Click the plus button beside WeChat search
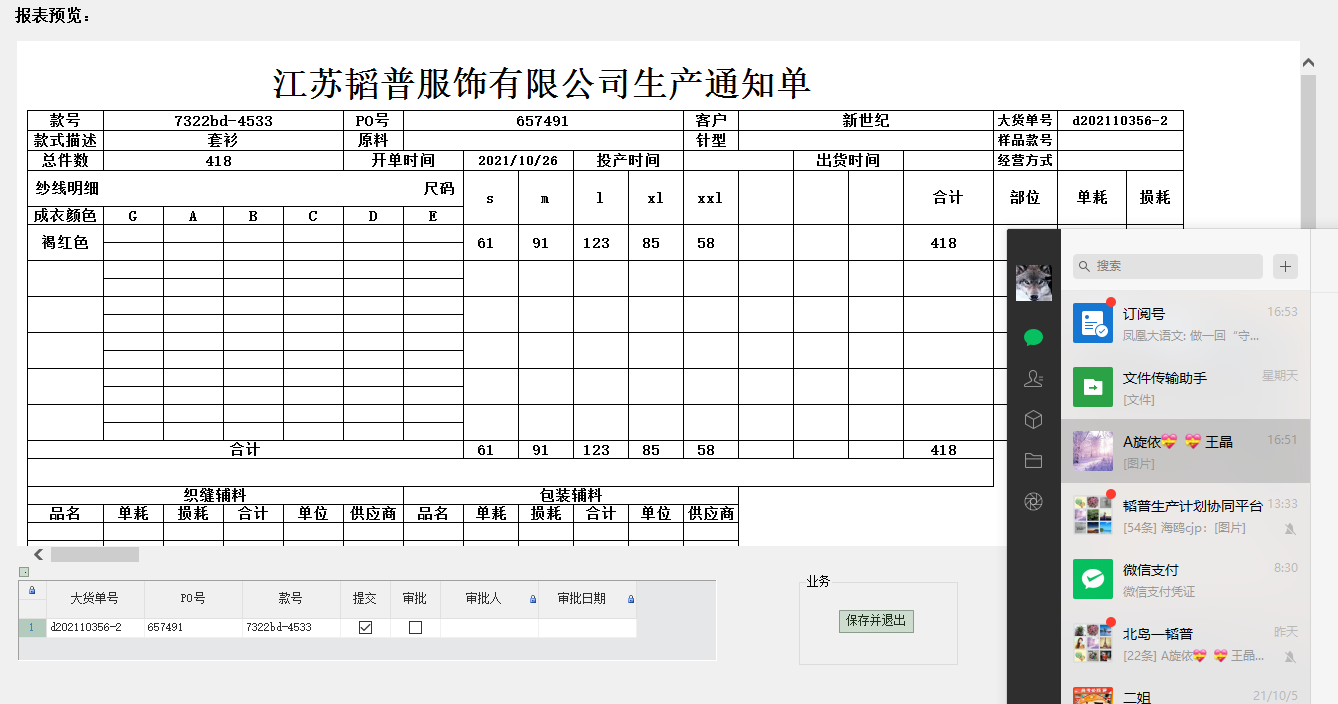This screenshot has width=1338, height=704. click(1285, 266)
